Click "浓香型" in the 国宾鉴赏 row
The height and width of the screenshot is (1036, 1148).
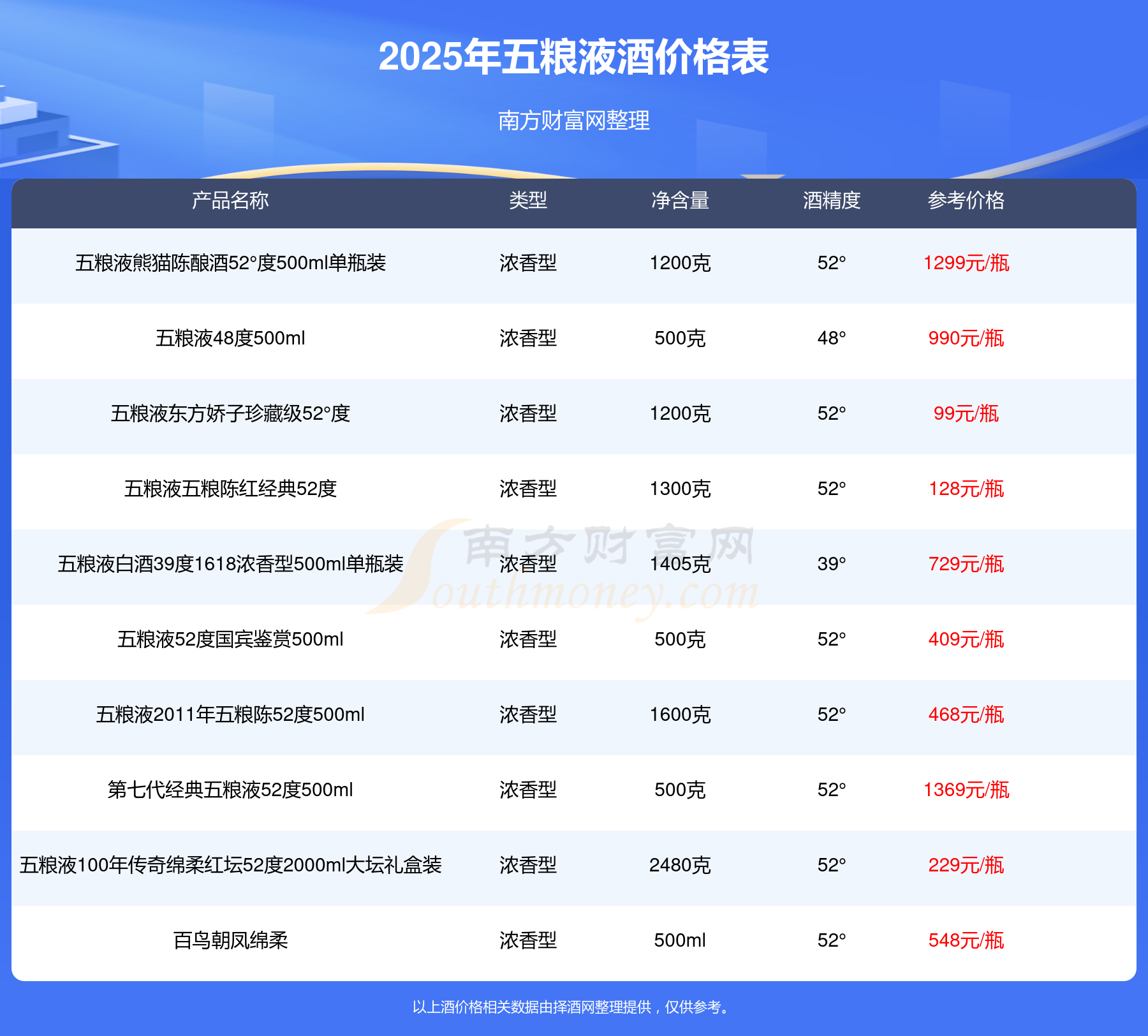coord(528,639)
